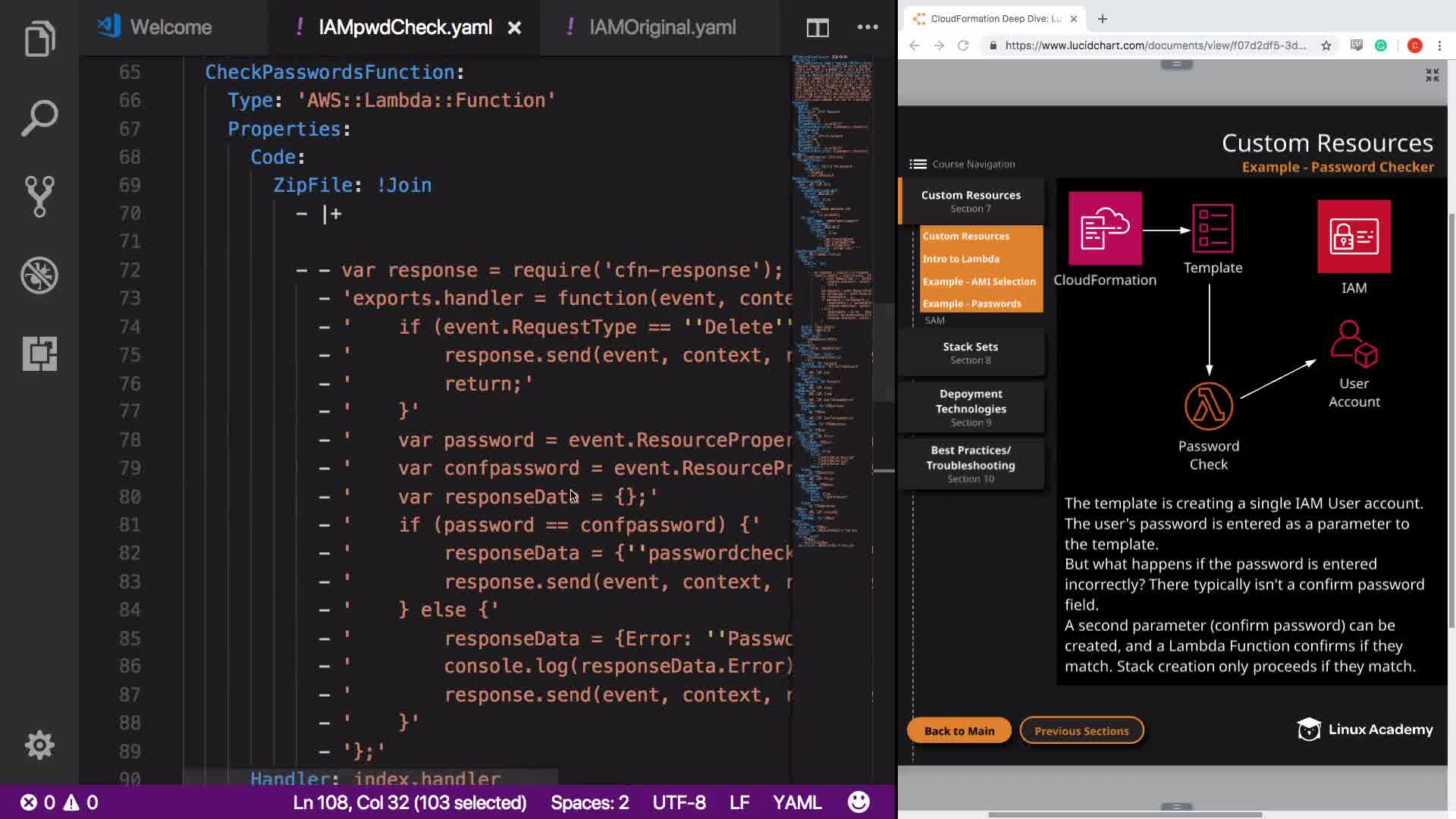Open the Debug view icon

[39, 275]
